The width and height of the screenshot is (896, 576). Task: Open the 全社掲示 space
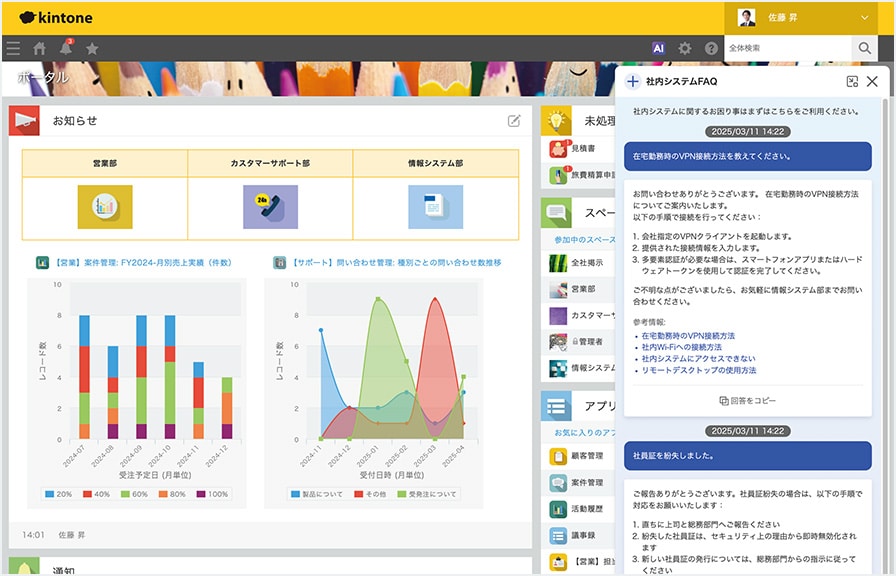tap(578, 263)
